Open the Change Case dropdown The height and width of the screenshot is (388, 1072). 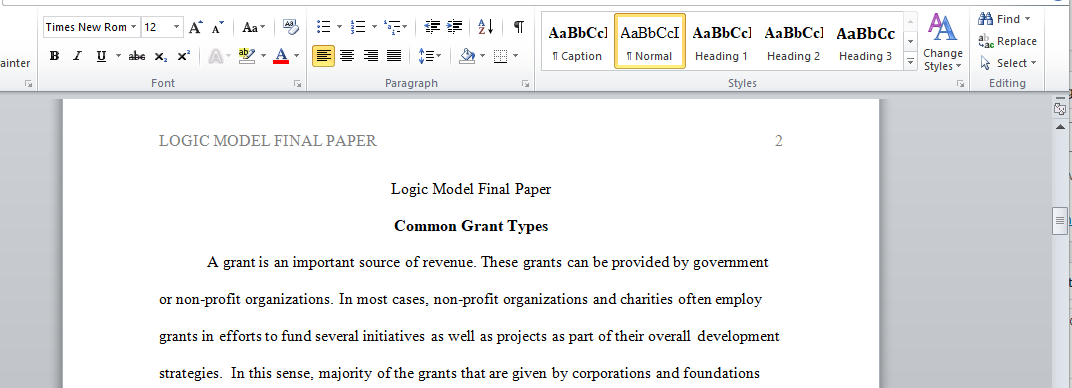pyautogui.click(x=254, y=27)
